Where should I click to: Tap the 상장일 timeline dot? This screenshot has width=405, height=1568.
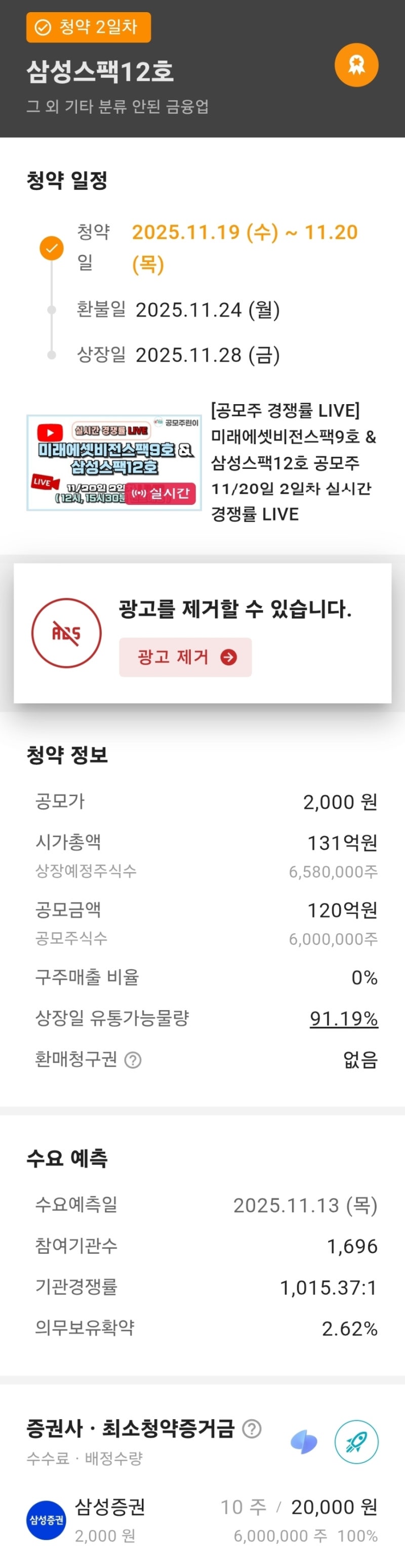pos(52,355)
